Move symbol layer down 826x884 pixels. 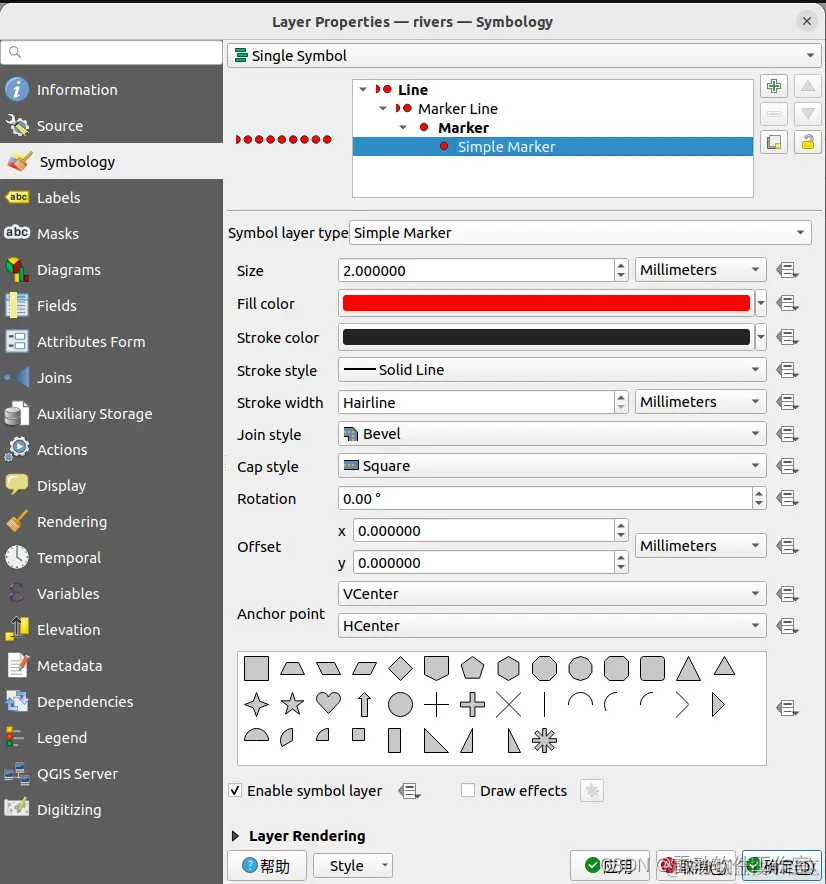[807, 114]
